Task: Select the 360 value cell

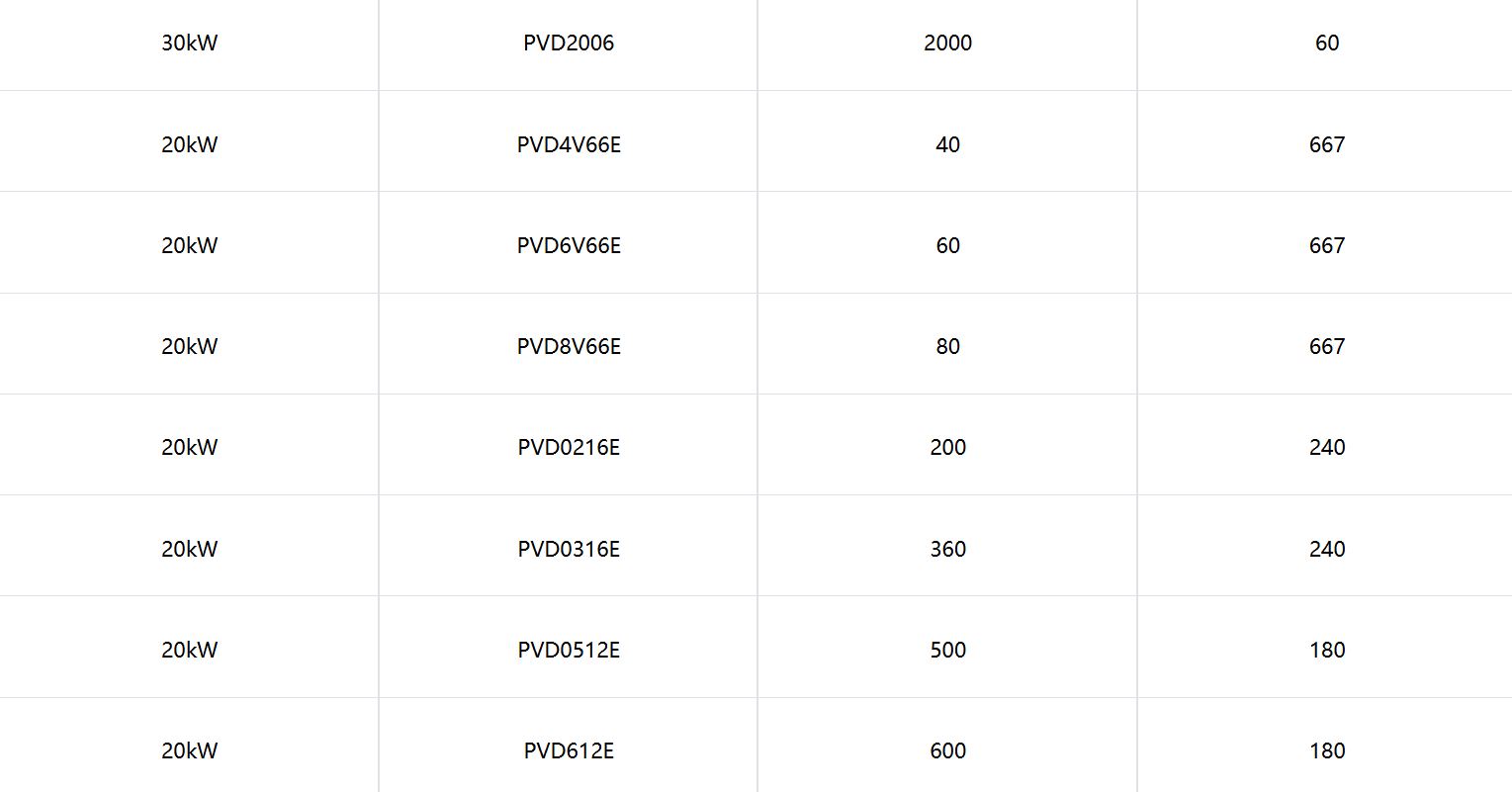Action: (x=947, y=549)
